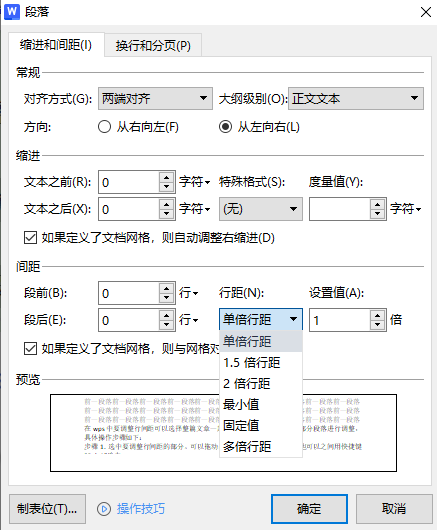Decrease 文本之前 value with down arrow
Image resolution: width=437 pixels, height=530 pixels.
click(x=167, y=187)
